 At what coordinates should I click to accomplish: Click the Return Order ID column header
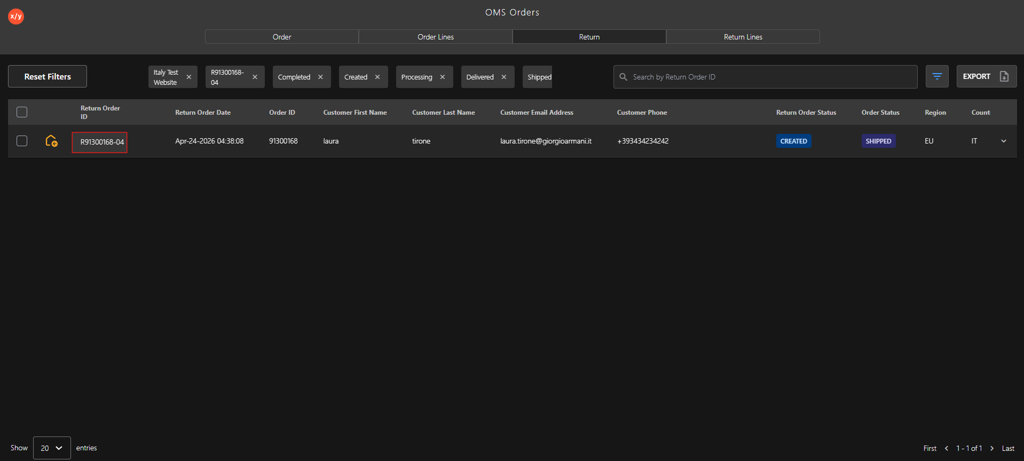click(x=100, y=112)
